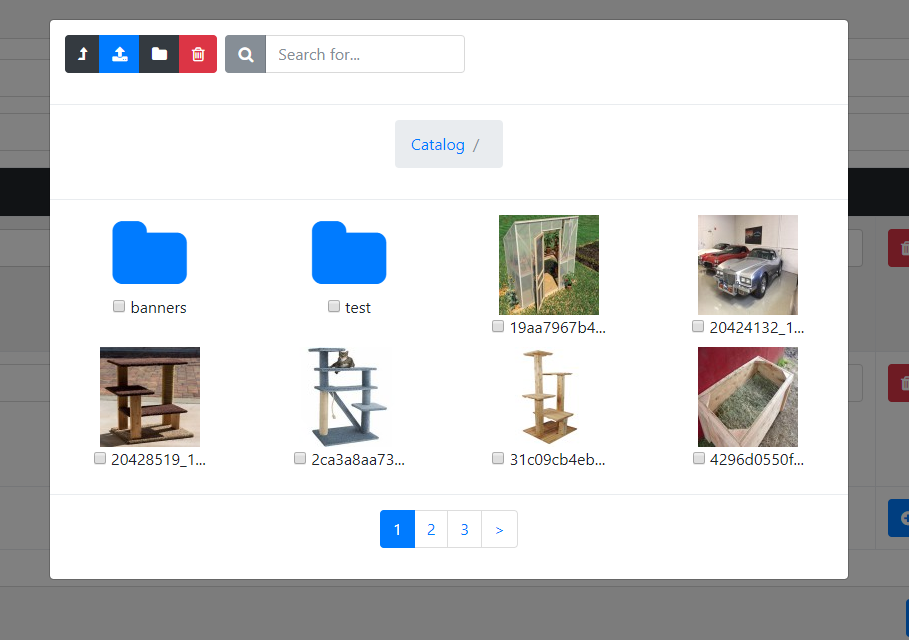The width and height of the screenshot is (909, 640).
Task: Select the greenhouse thumbnail image
Action: click(549, 265)
